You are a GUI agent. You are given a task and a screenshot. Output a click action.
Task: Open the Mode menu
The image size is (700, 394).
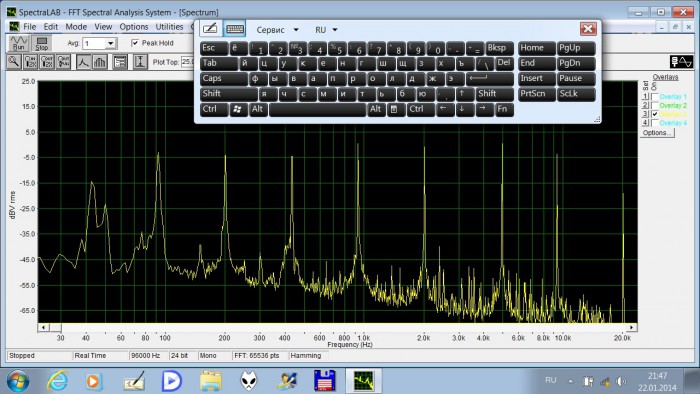[76, 27]
